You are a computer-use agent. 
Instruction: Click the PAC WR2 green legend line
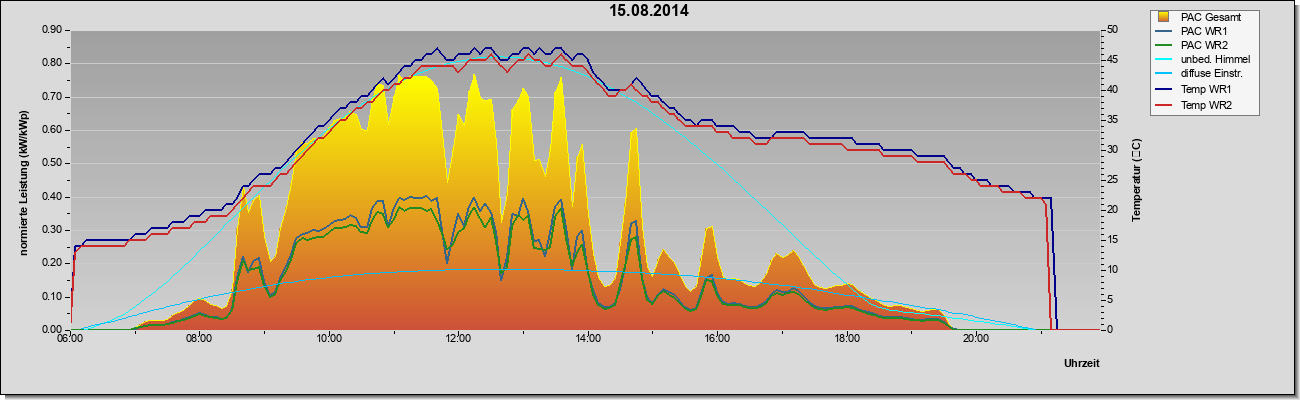point(1163,46)
